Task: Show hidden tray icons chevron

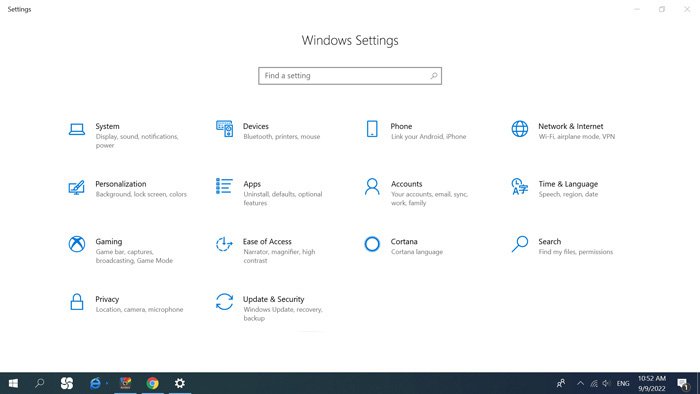Action: (580, 383)
